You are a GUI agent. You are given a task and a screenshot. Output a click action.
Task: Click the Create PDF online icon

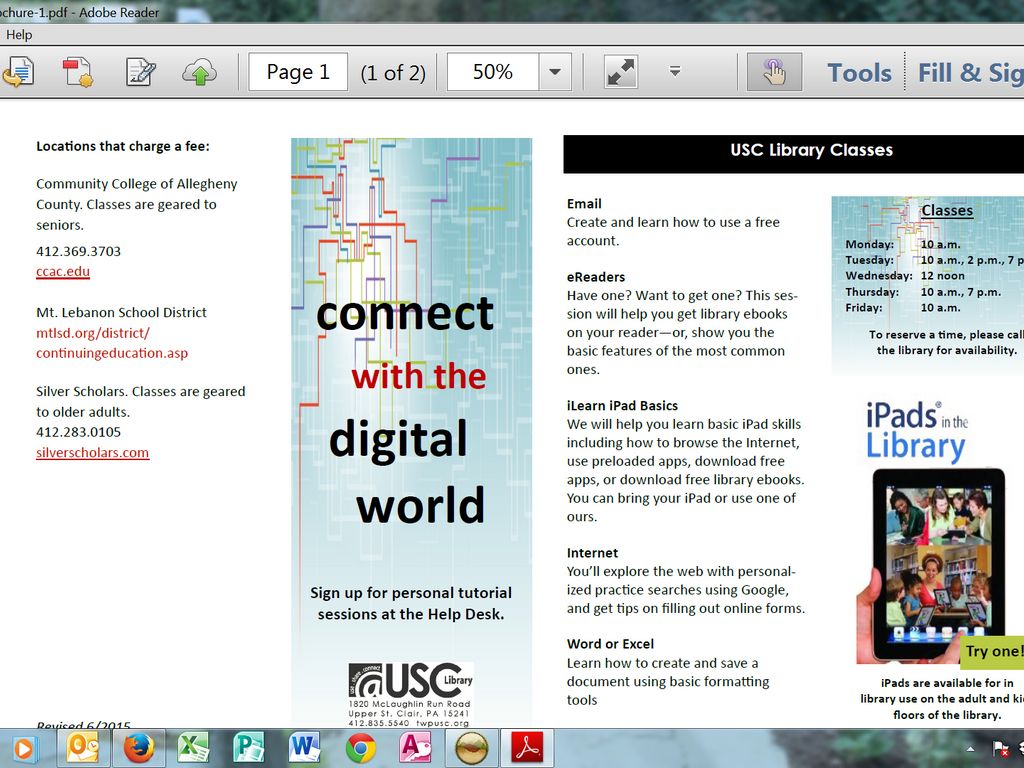78,72
